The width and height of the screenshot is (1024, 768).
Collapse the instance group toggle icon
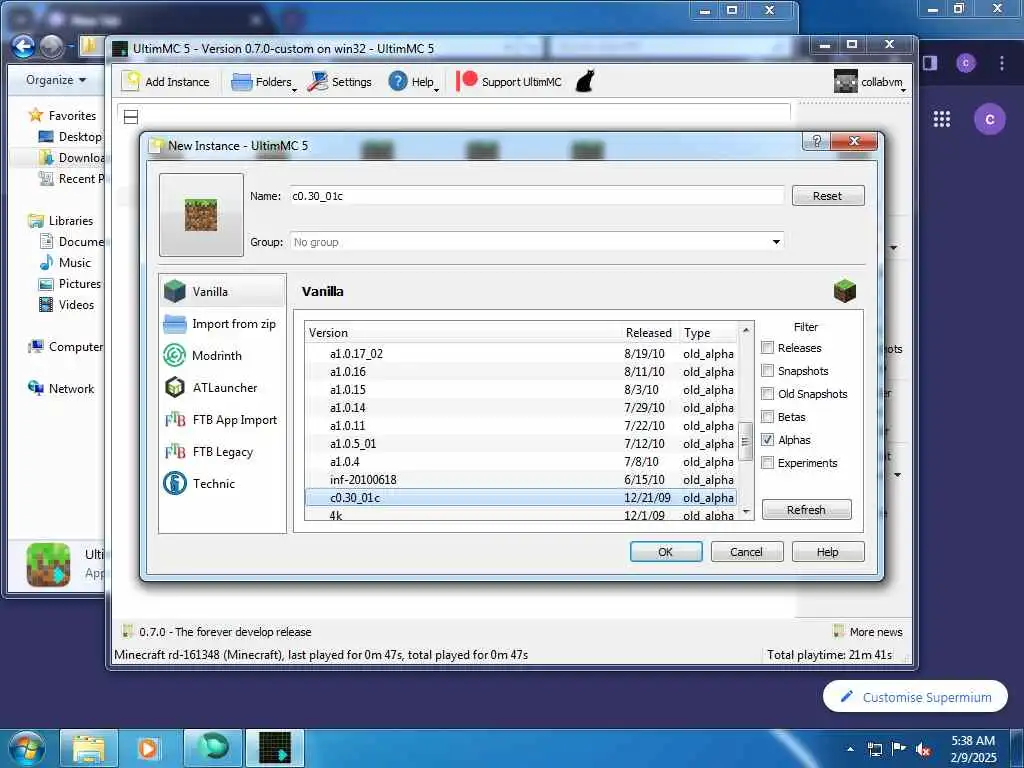tap(131, 116)
